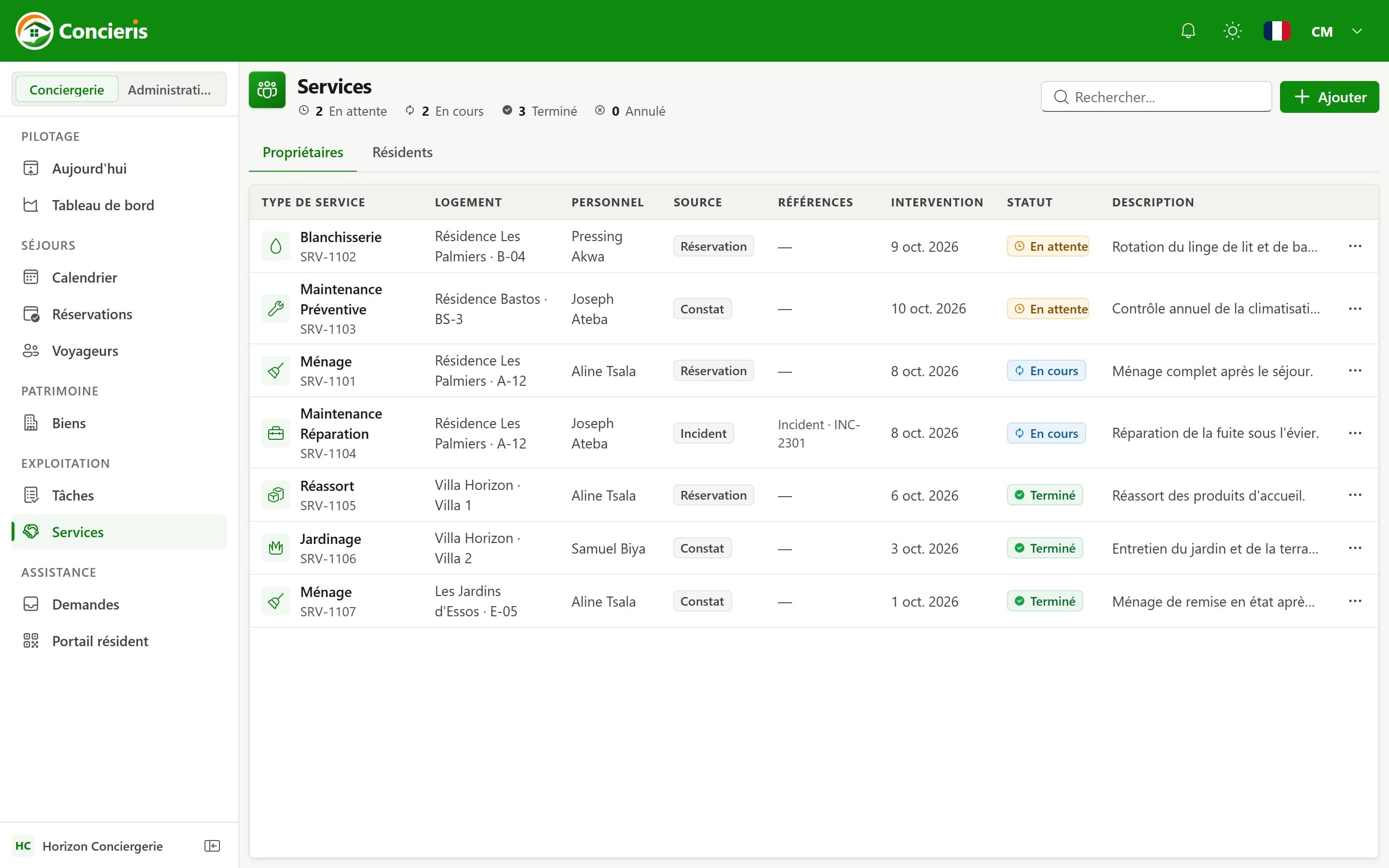Click the INTERVENTION column header
Image resolution: width=1389 pixels, height=868 pixels.
click(937, 202)
